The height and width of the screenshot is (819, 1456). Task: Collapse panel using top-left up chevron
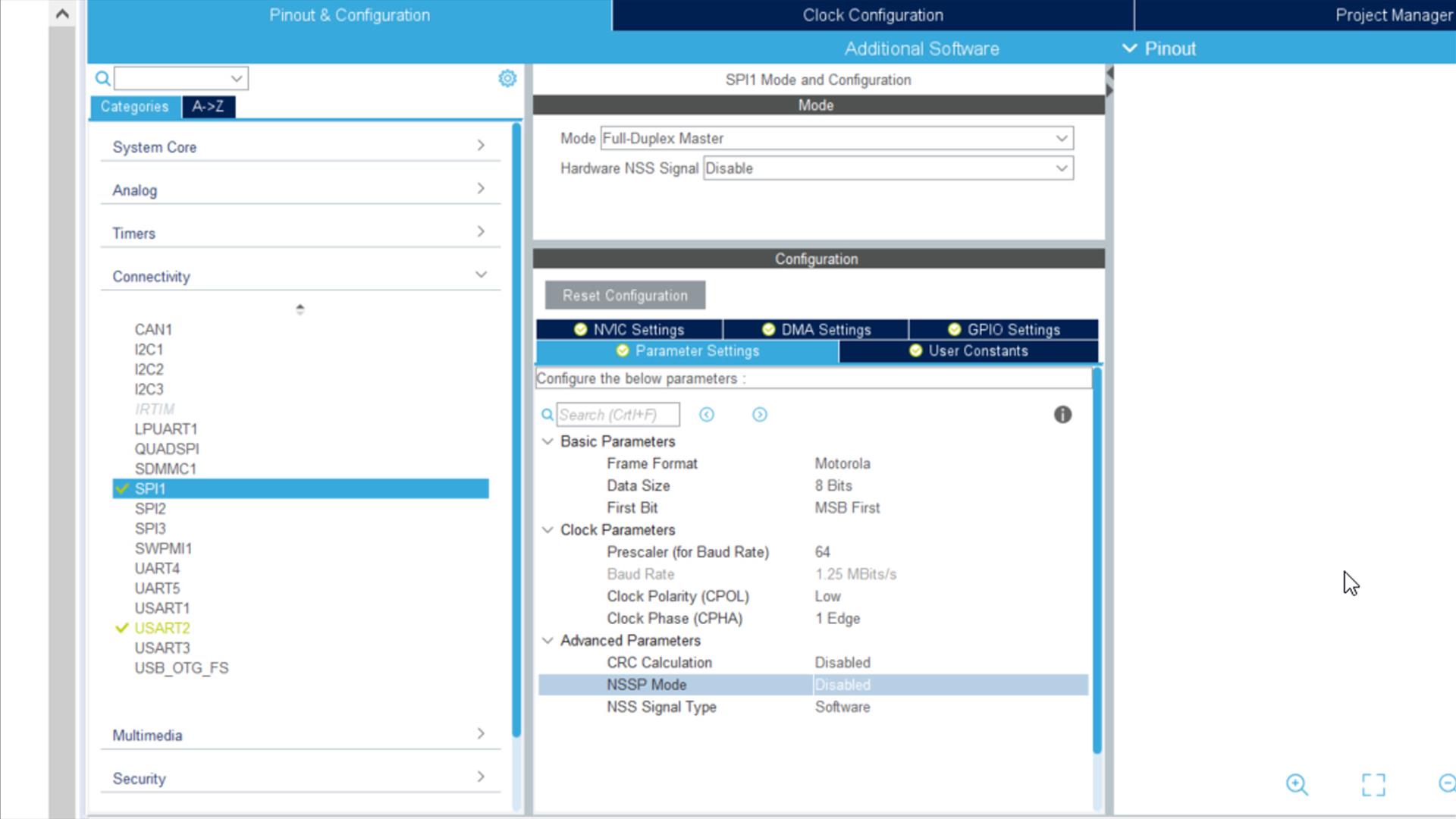click(x=62, y=14)
